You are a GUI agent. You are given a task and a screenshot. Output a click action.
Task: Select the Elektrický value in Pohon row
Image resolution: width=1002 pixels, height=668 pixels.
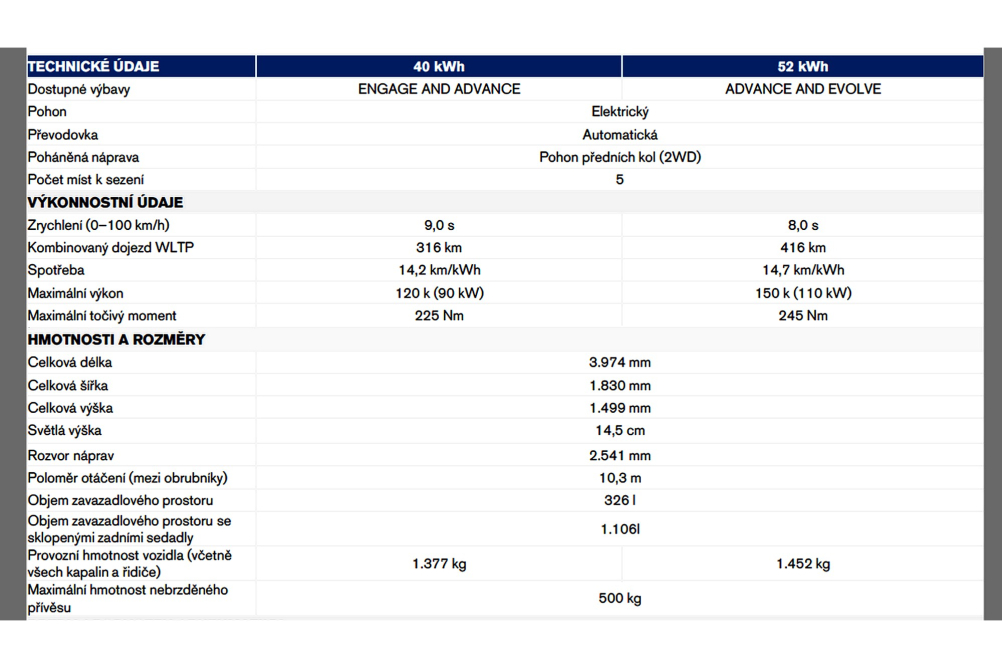coord(620,112)
